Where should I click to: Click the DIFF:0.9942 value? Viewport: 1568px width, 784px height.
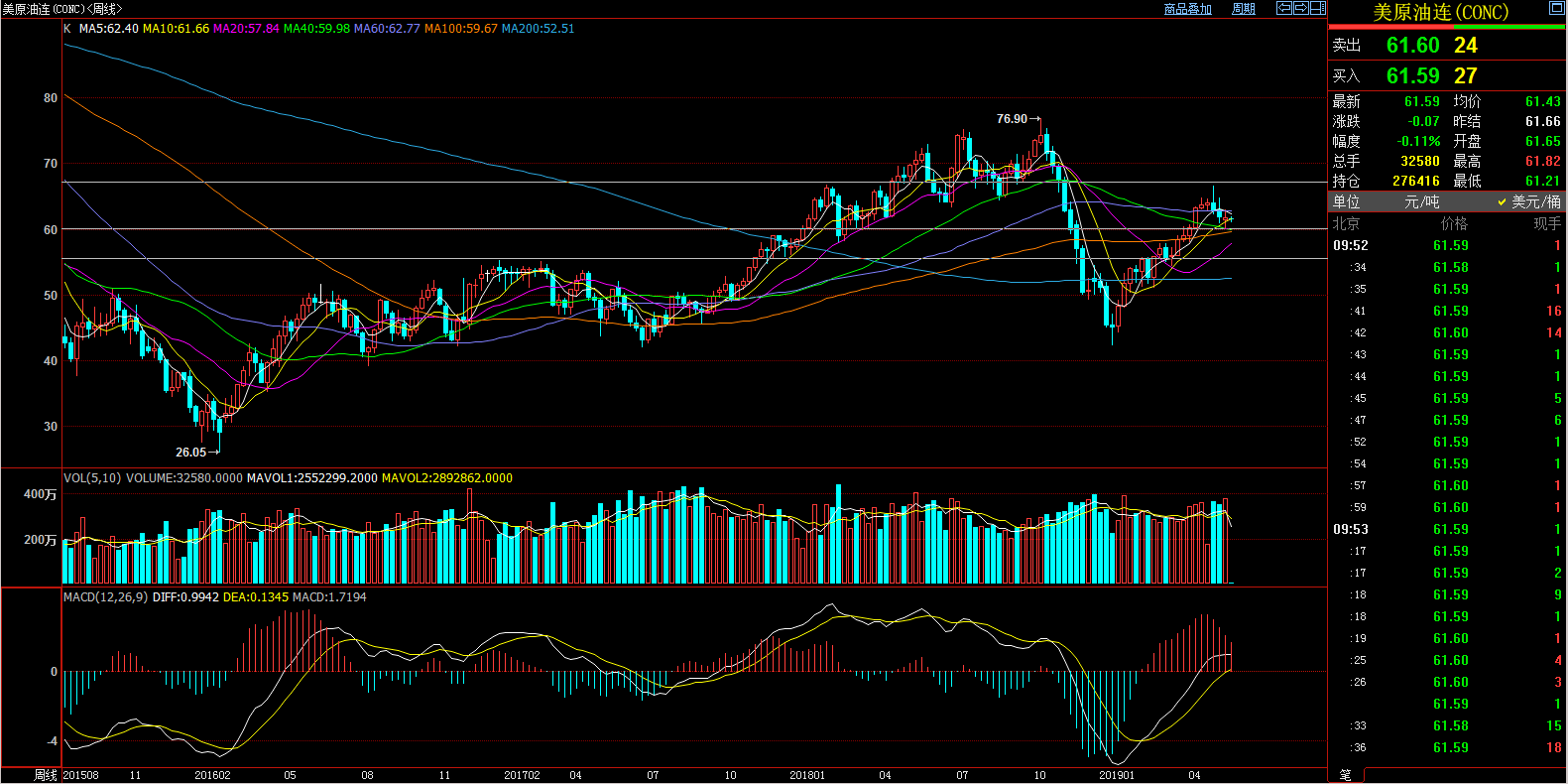click(x=185, y=597)
